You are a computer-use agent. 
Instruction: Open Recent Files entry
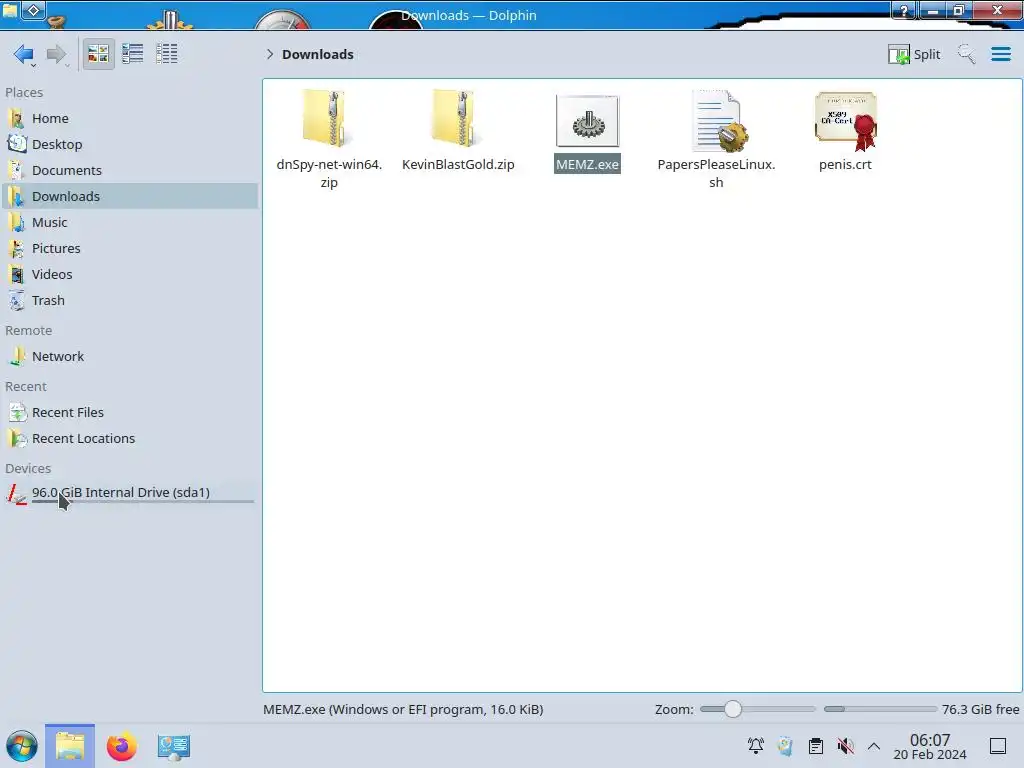129,413
